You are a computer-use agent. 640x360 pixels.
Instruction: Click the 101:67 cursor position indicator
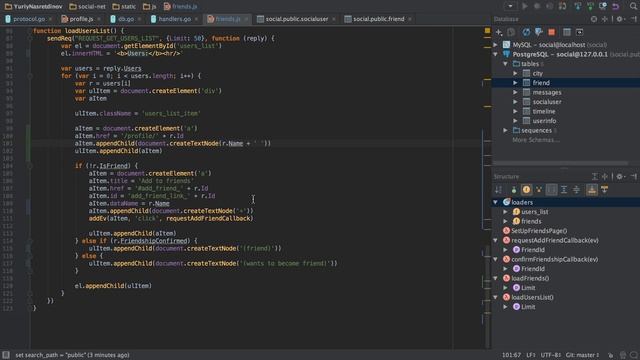tap(511, 355)
